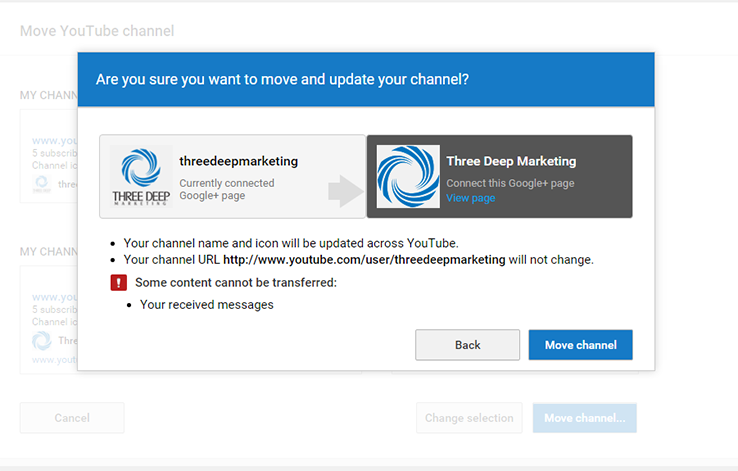Click the small swirl icon in the lower background card

pos(41,341)
